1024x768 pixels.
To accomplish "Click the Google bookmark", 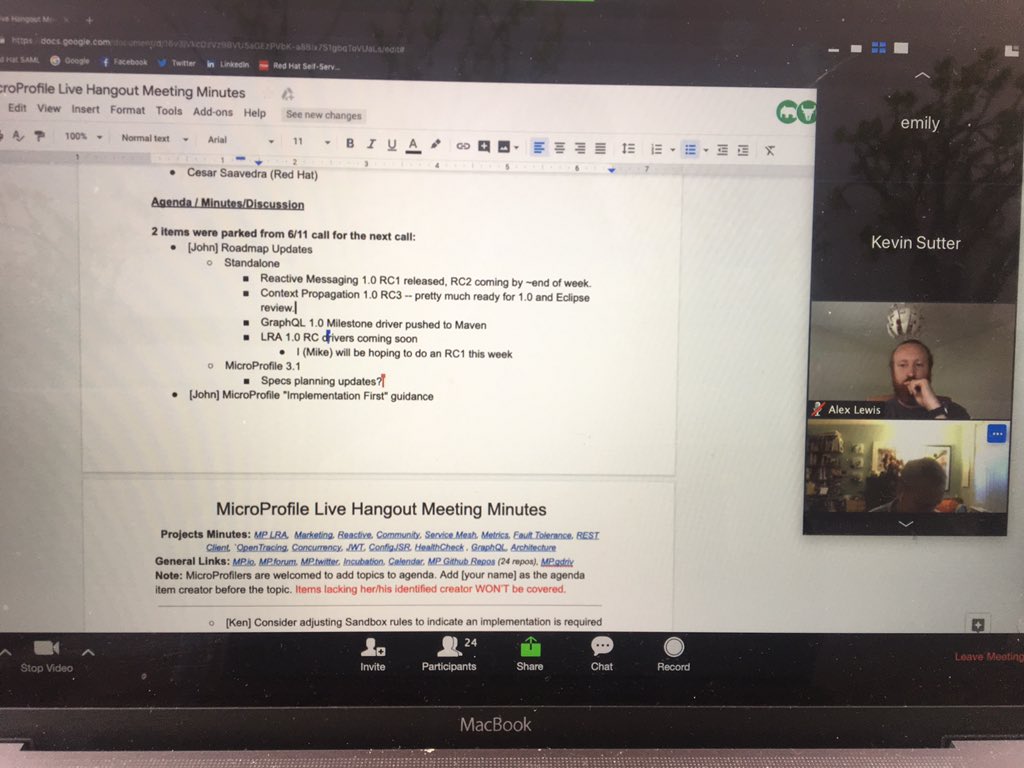I will pyautogui.click(x=70, y=61).
